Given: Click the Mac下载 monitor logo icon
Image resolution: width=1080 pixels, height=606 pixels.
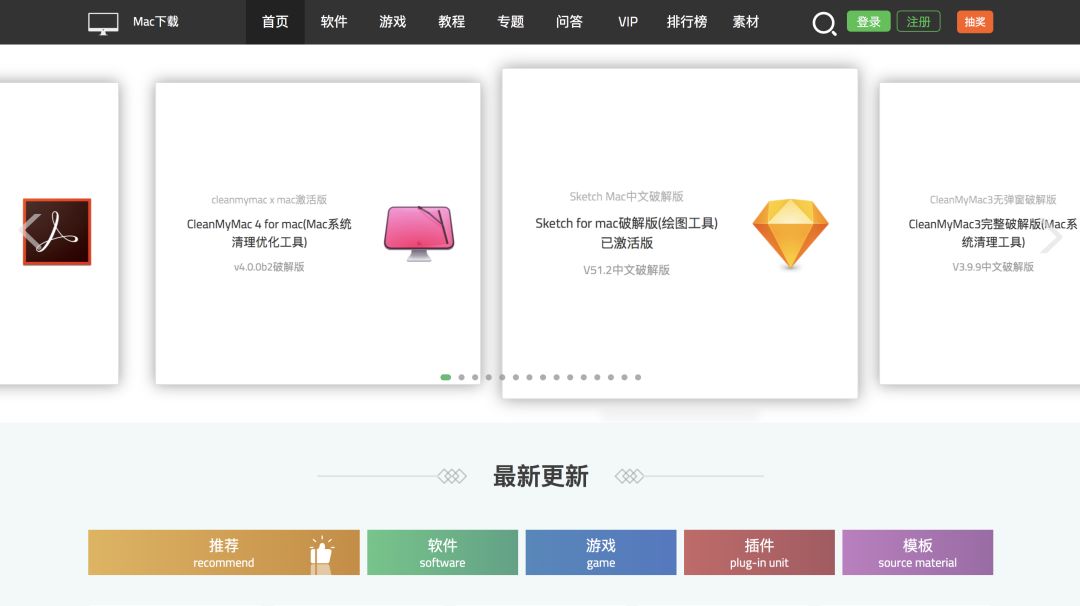Looking at the screenshot, I should tap(103, 23).
